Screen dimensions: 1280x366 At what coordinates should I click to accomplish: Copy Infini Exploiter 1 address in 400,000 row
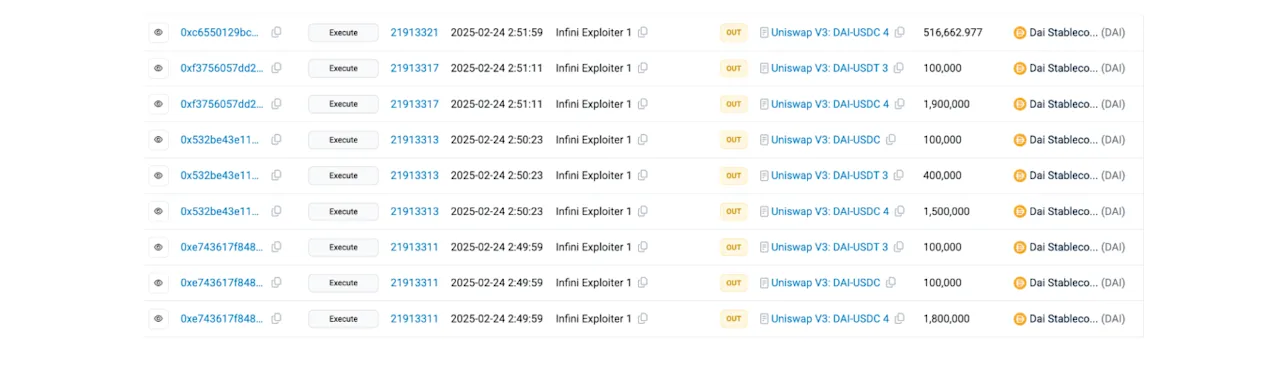643,175
